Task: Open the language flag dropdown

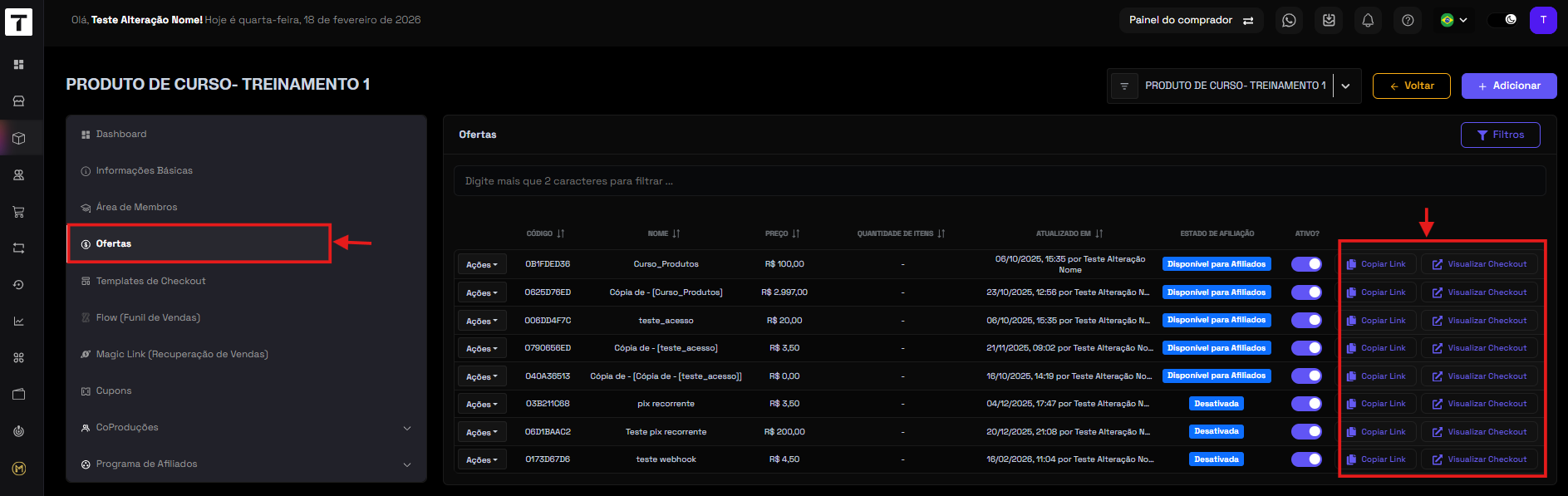Action: [x=1453, y=21]
